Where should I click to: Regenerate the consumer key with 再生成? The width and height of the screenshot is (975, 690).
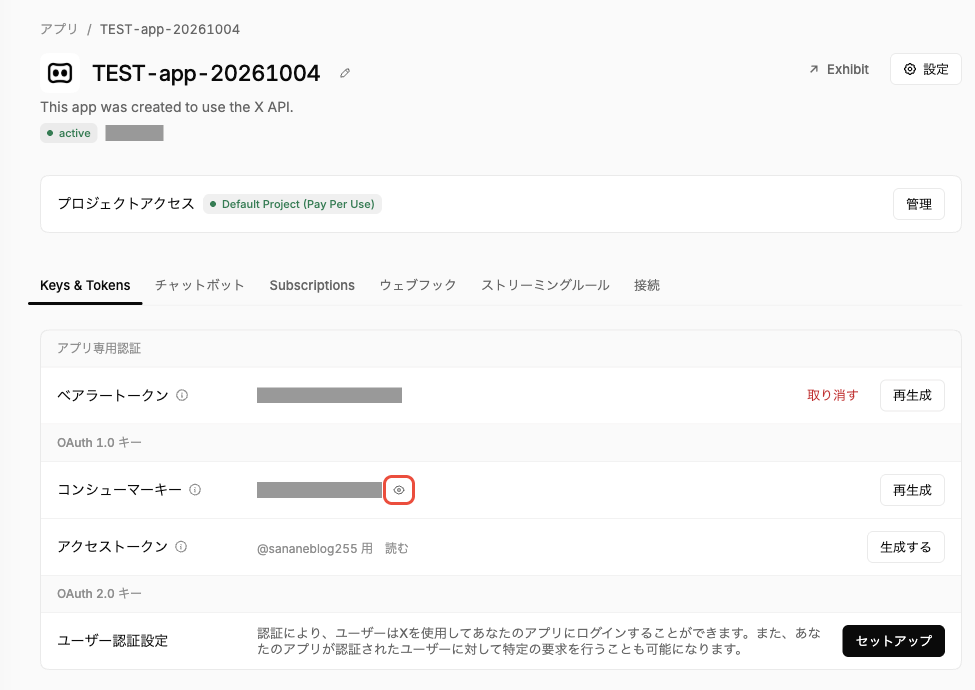click(912, 490)
